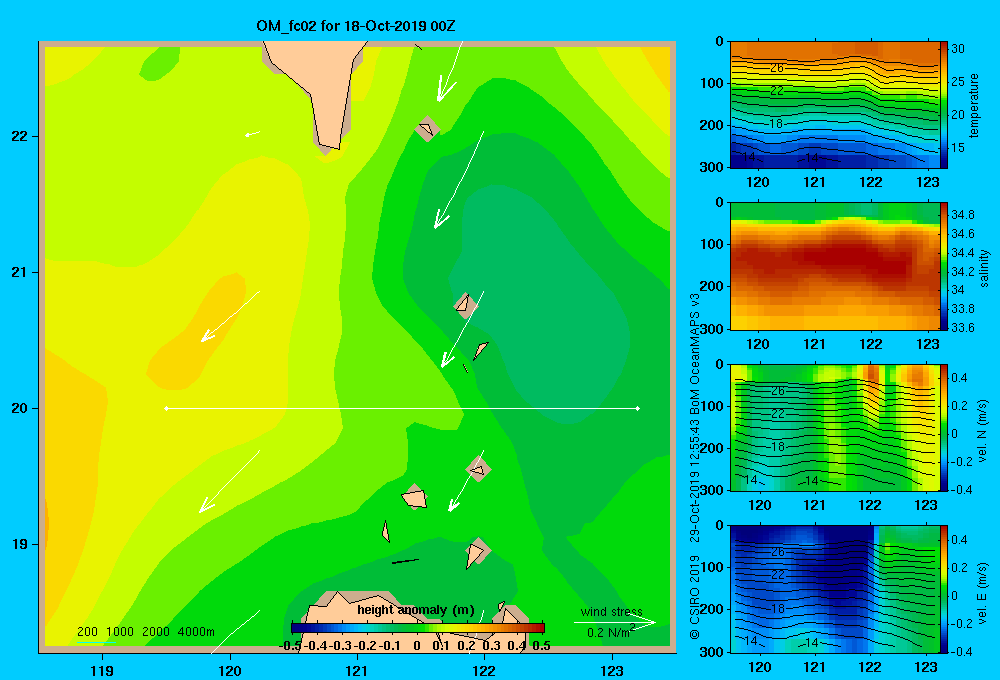This screenshot has width=1000, height=680.
Task: Open the northward velocity section plot
Action: 834,427
